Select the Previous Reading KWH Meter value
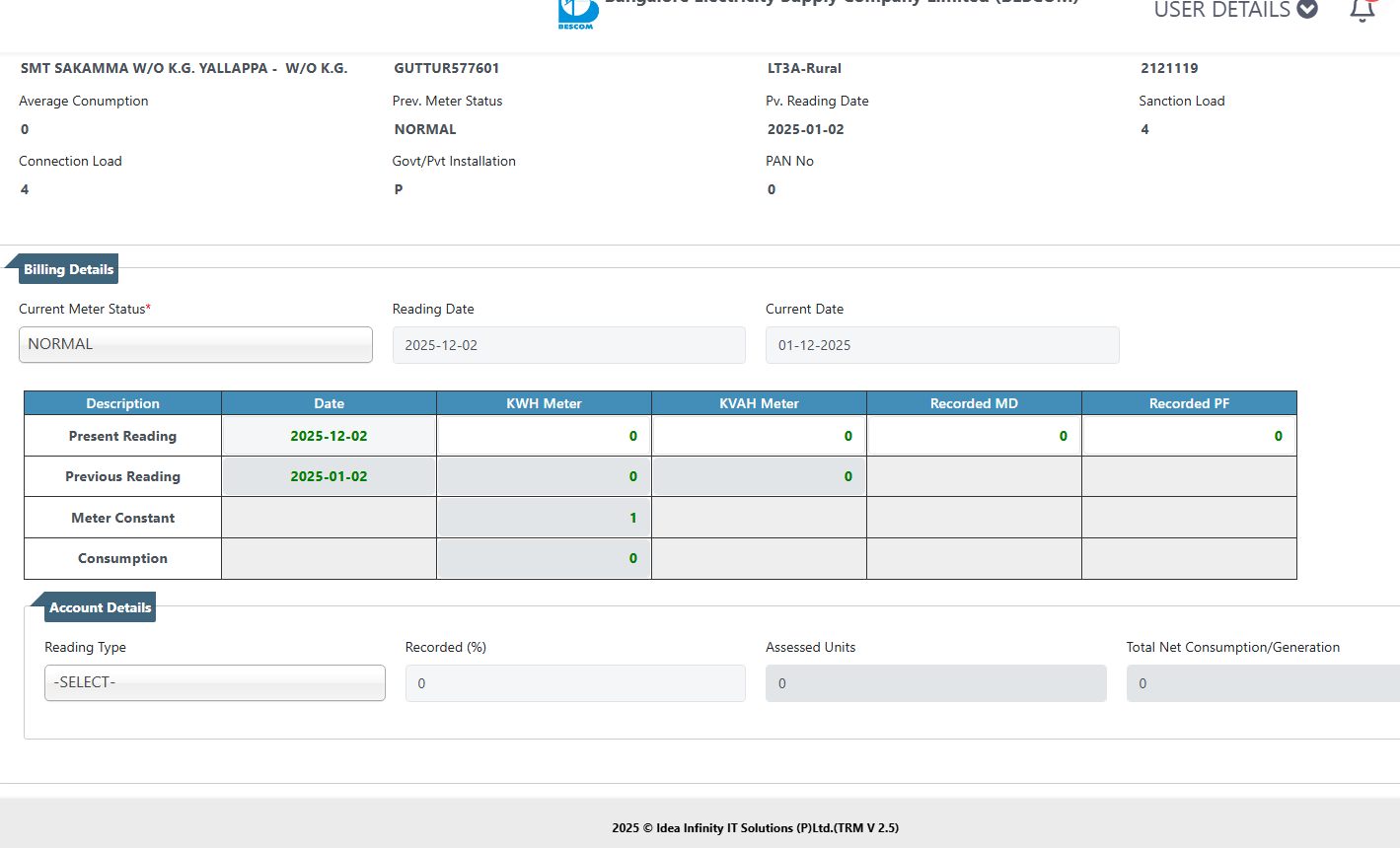 (544, 476)
